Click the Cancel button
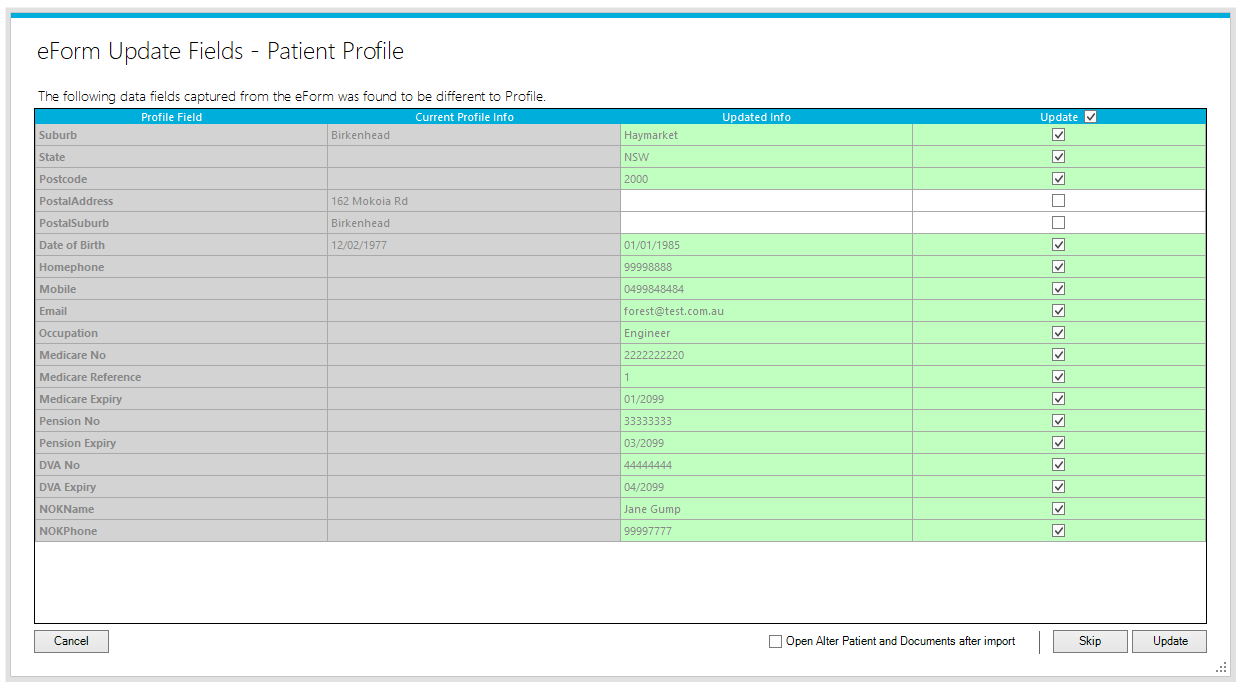 coord(71,641)
